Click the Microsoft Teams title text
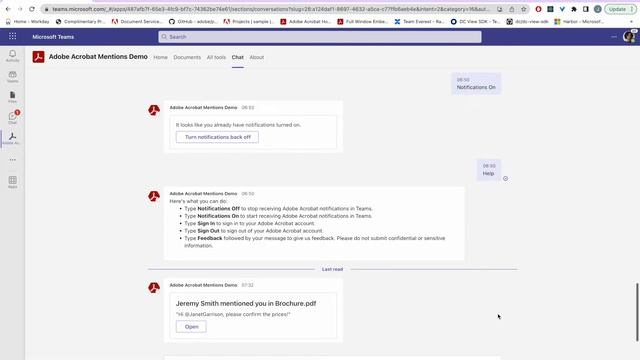This screenshot has height=360, width=640. coord(53,37)
